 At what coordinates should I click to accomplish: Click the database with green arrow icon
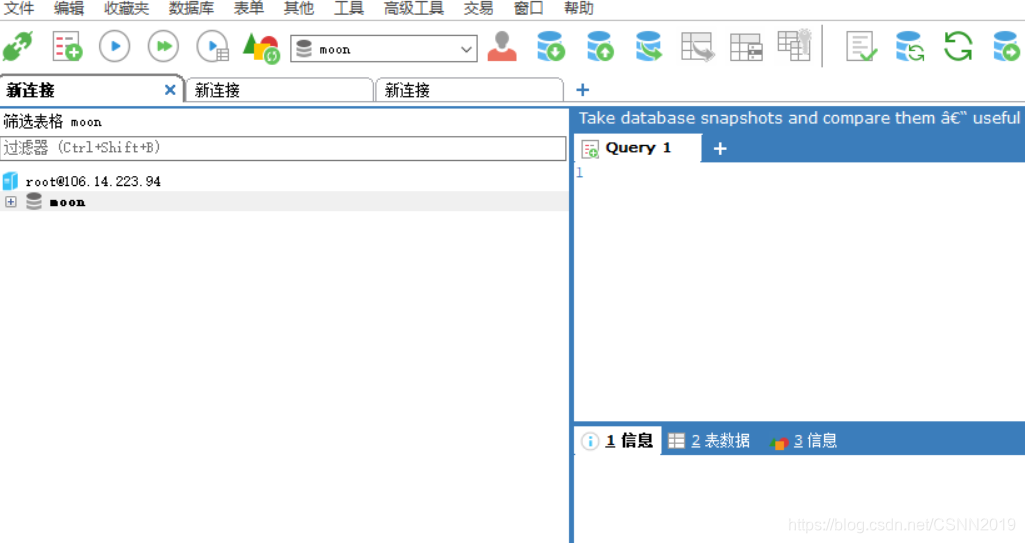1006,46
